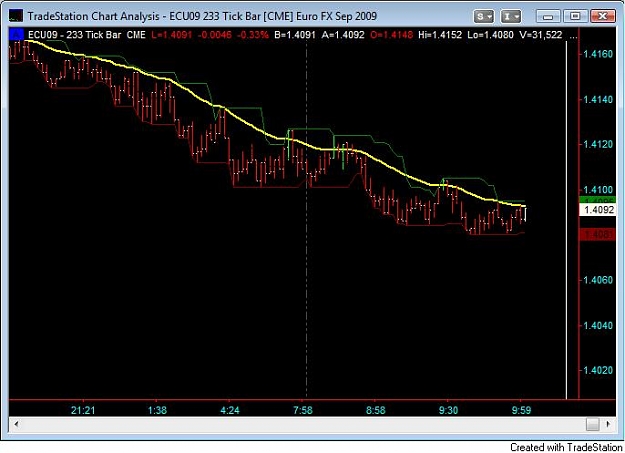This screenshot has width=625, height=453.
Task: Close the chart analysis window
Action: [602, 16]
